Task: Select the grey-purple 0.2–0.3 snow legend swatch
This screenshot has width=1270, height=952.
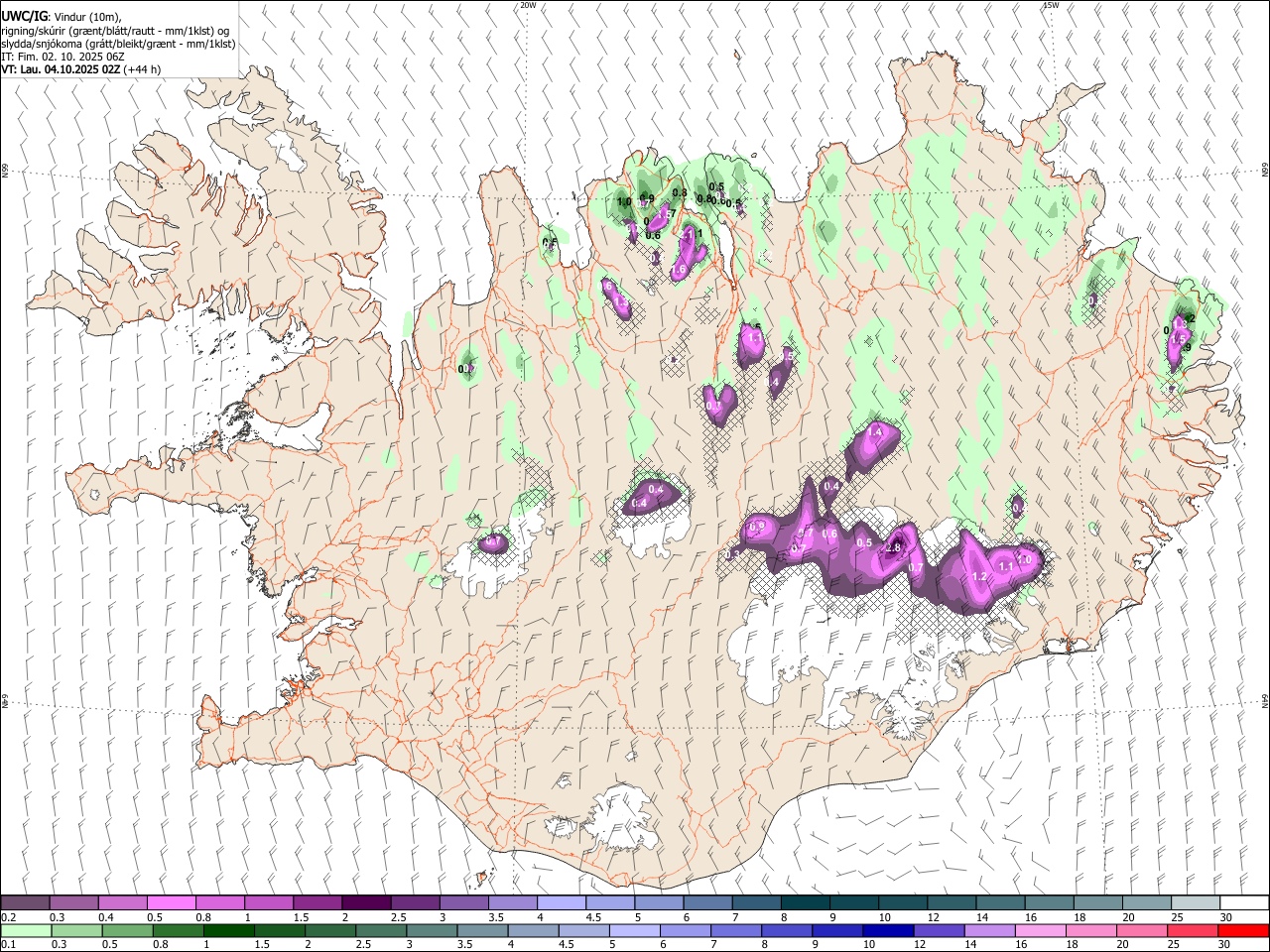Action: coord(25,903)
